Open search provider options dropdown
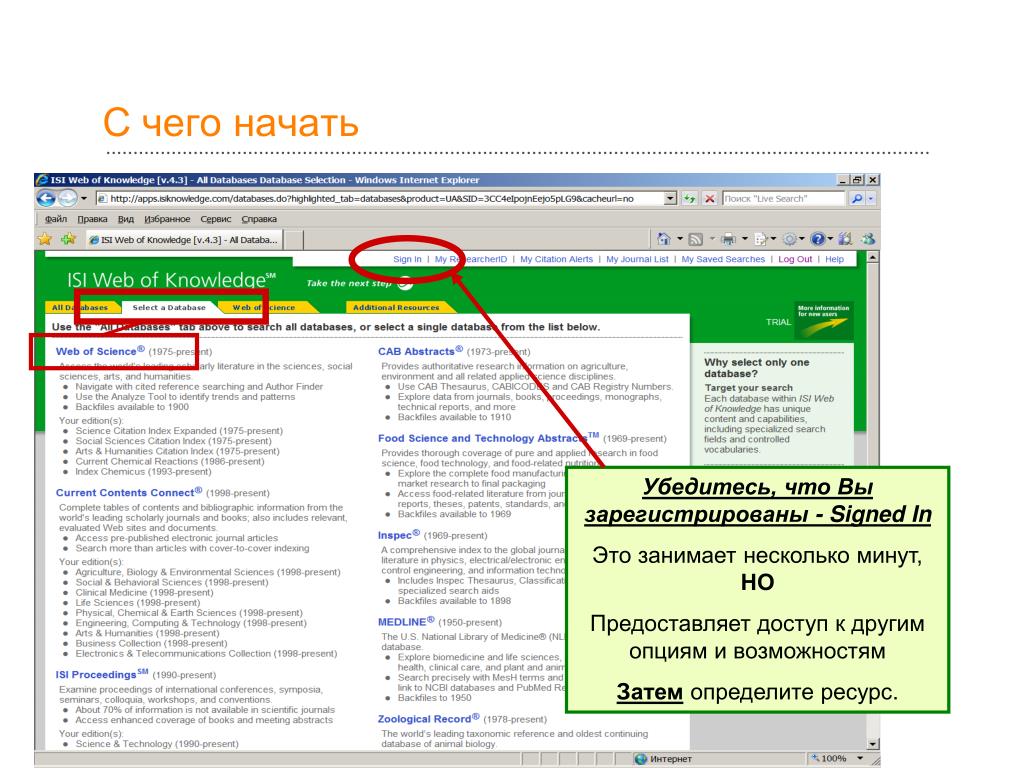This screenshot has width=1024, height=768. [x=871, y=199]
